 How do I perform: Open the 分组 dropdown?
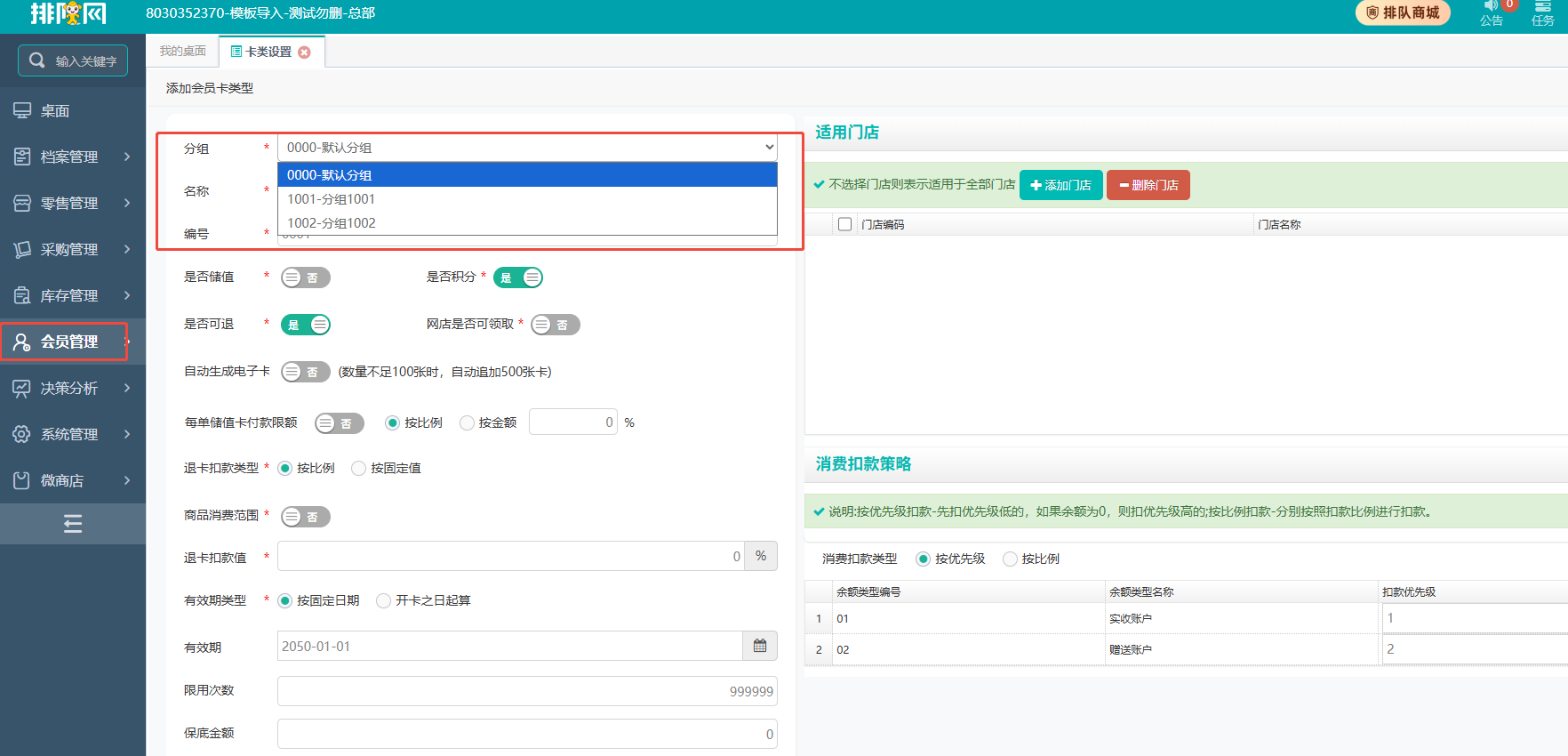pyautogui.click(x=528, y=148)
